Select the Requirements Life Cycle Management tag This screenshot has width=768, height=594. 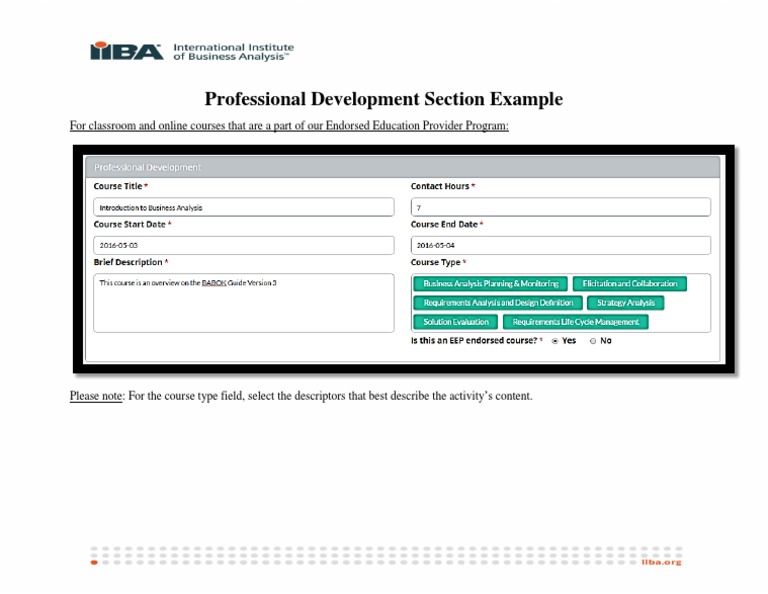[575, 322]
